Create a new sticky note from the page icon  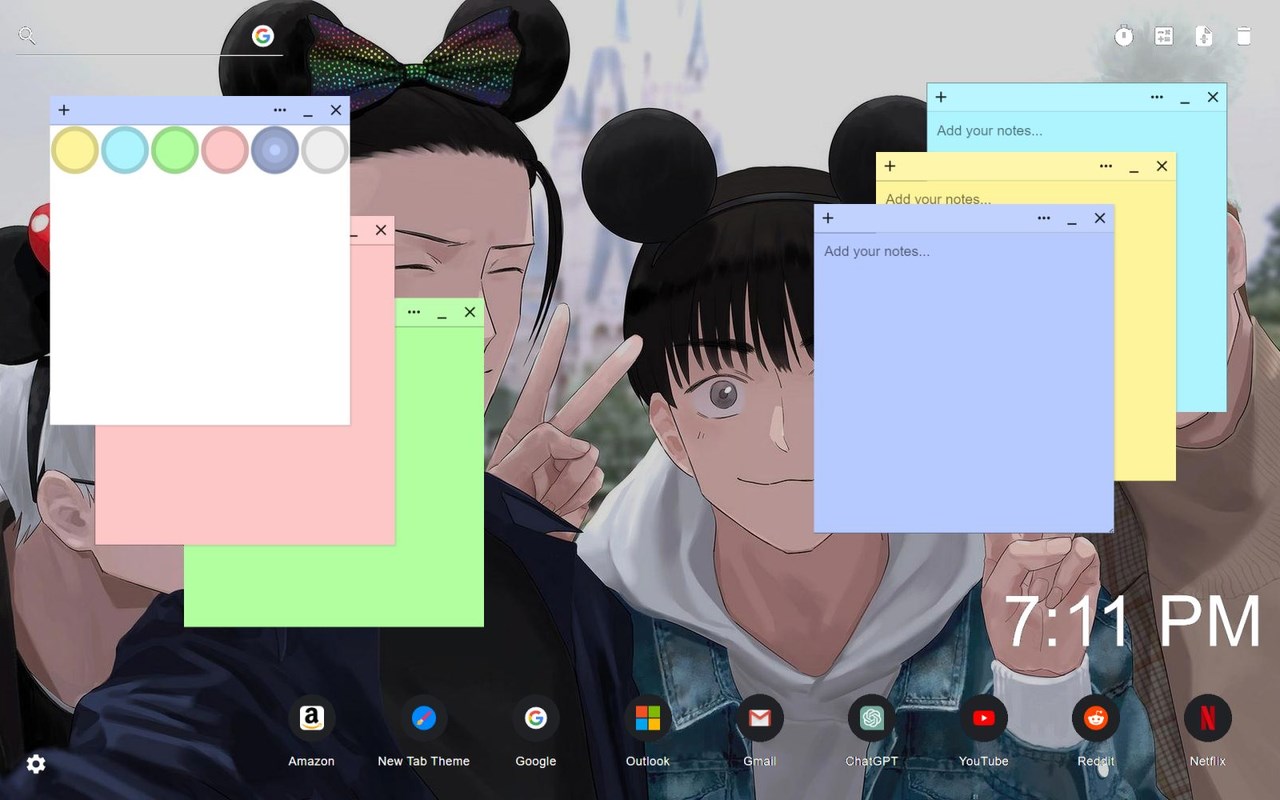click(x=1204, y=36)
